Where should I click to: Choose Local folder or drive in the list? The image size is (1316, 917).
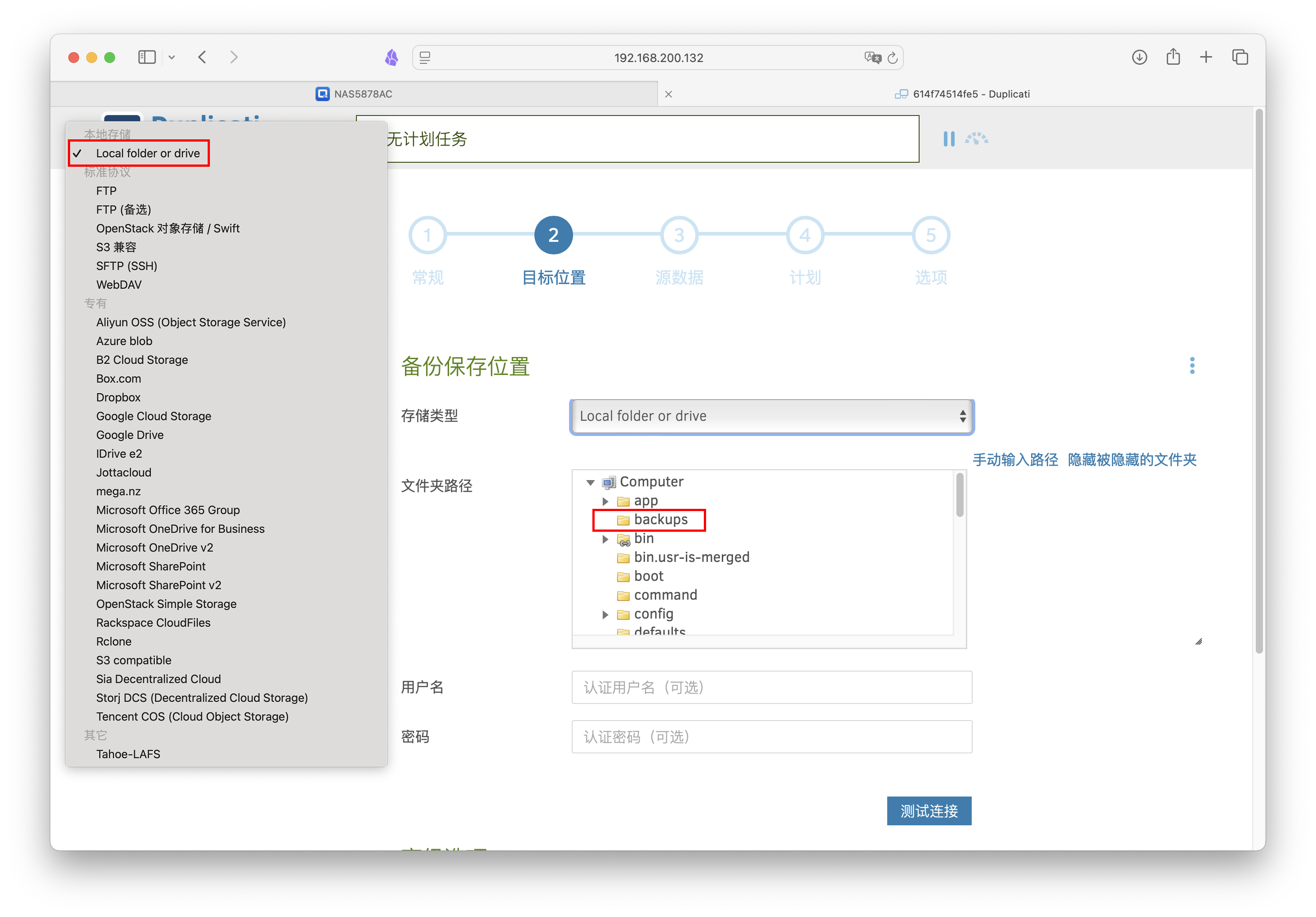click(148, 154)
